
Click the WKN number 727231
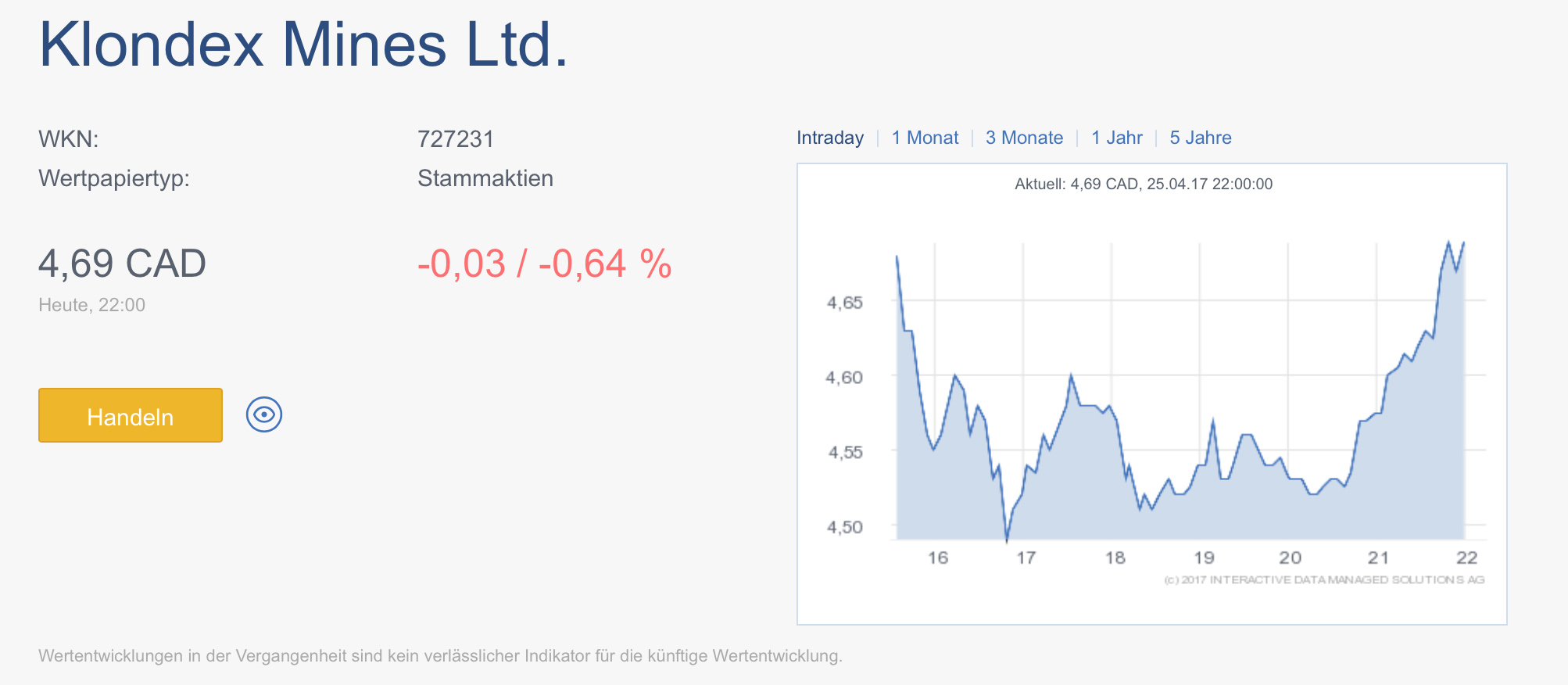coord(456,139)
